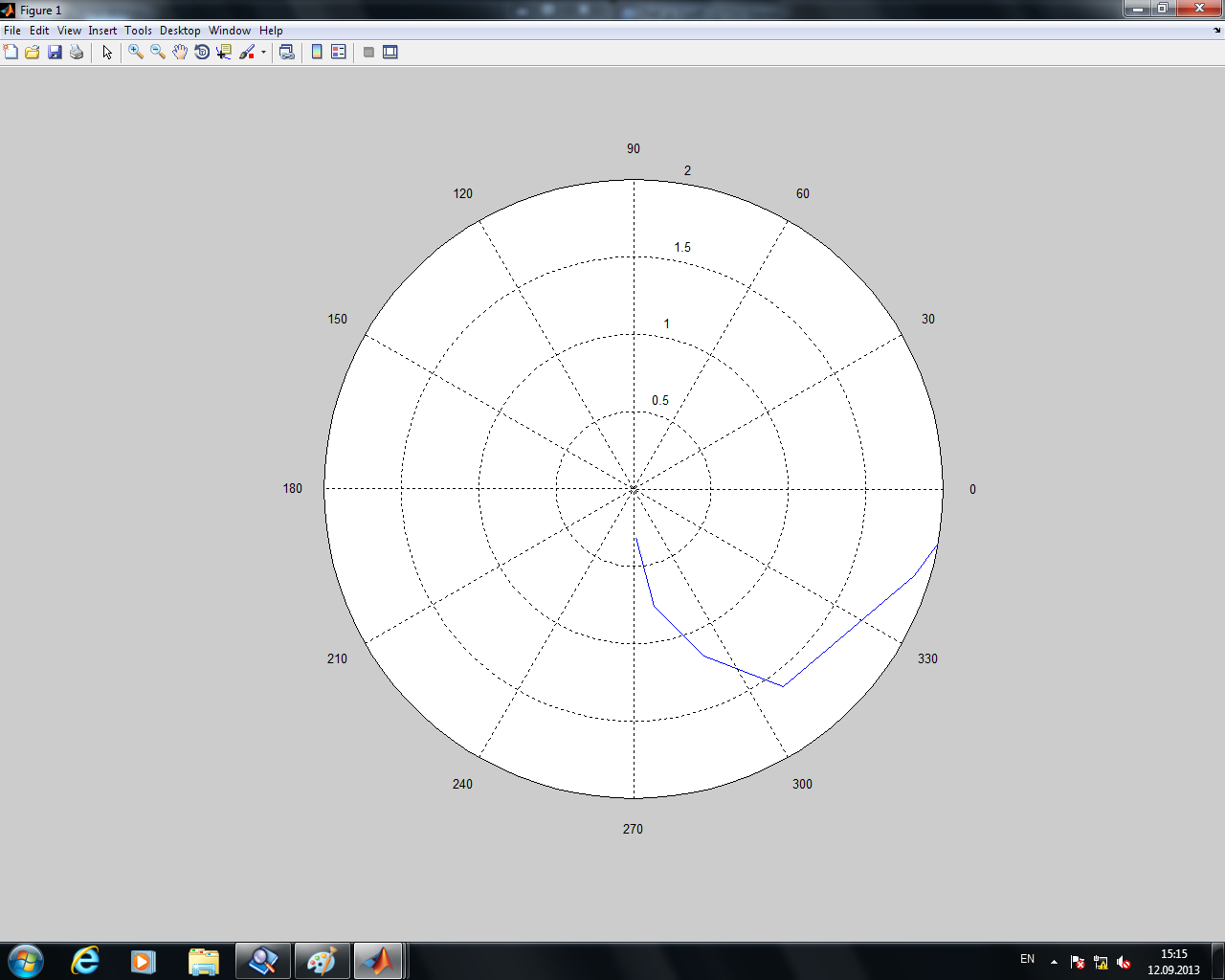Click the 90 degree angle label
This screenshot has width=1225, height=980.
[634, 148]
